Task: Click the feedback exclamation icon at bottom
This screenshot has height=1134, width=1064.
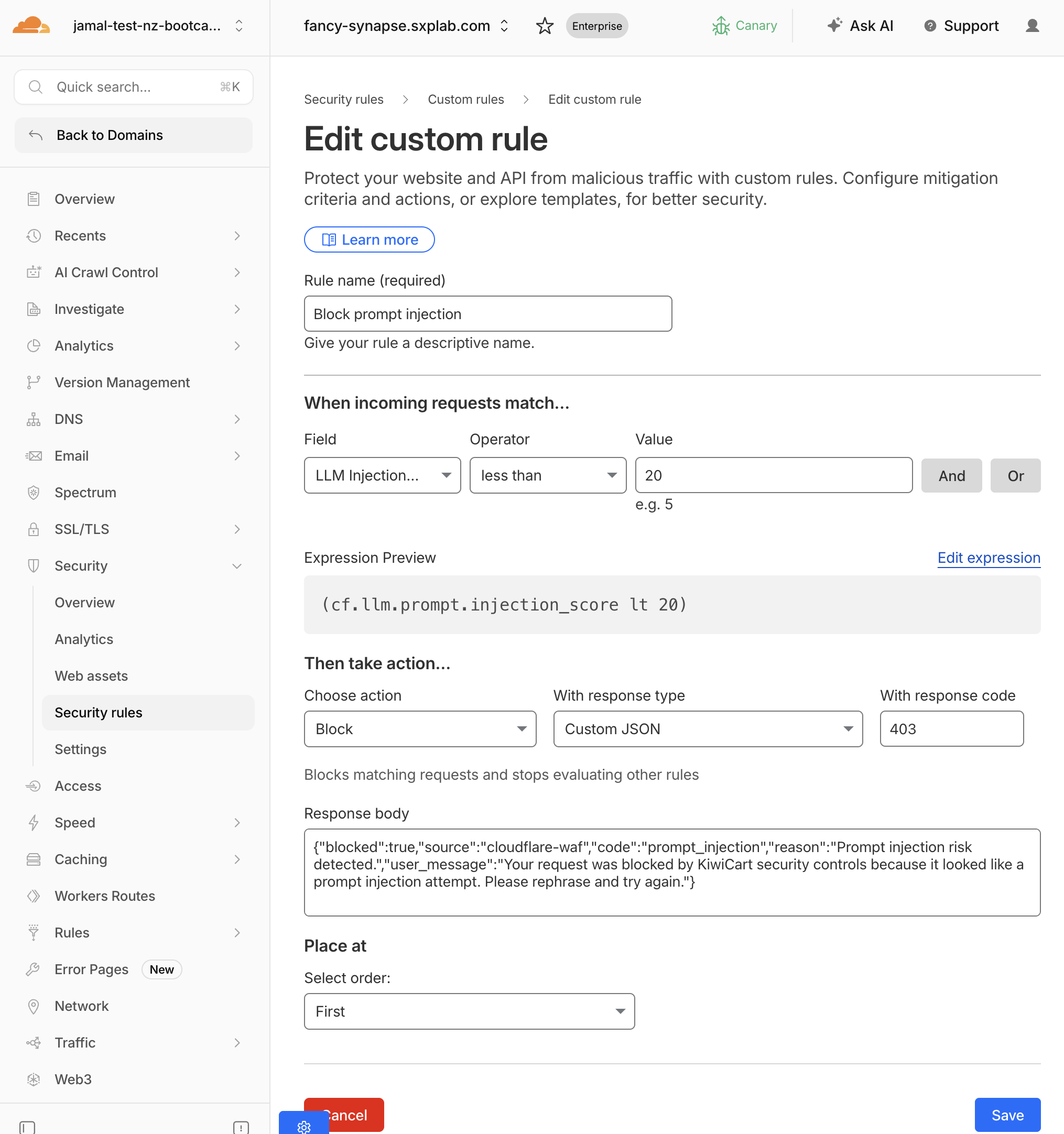Action: coord(241,1127)
